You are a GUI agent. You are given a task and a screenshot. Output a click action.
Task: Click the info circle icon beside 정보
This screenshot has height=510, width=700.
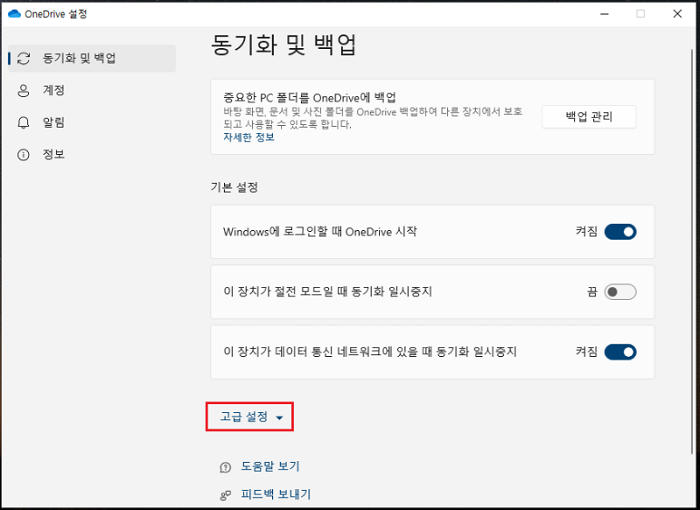coord(23,155)
